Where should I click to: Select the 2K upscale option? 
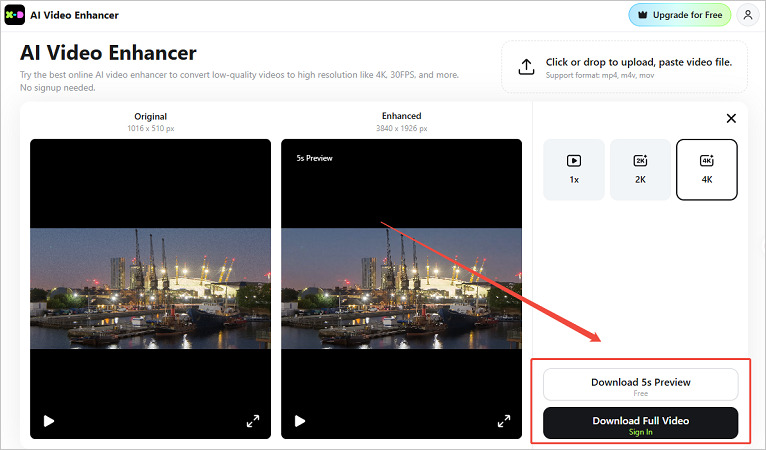[x=640, y=170]
